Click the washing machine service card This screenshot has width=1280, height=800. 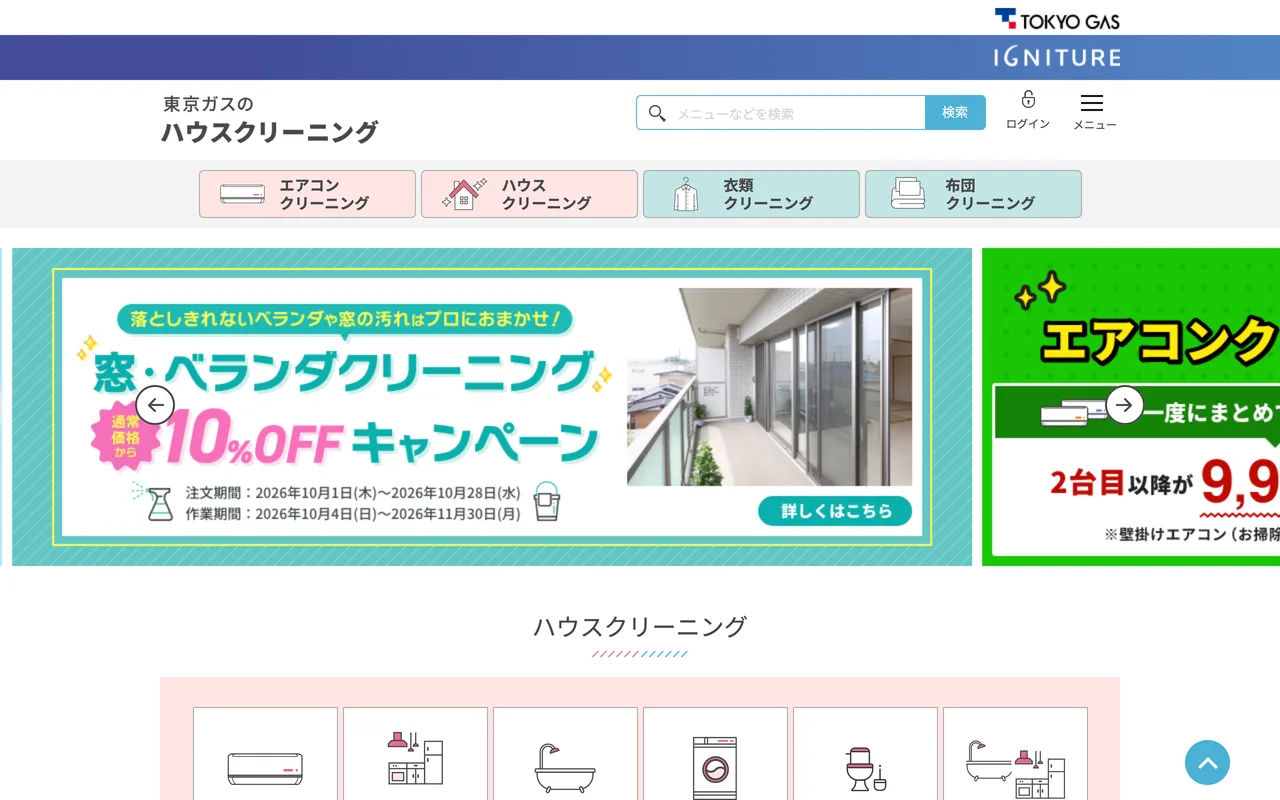(x=715, y=754)
